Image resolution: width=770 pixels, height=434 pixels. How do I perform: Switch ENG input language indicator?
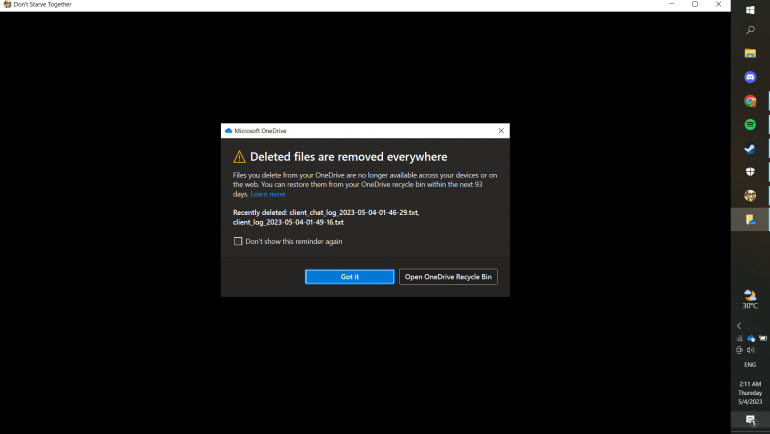(750, 364)
